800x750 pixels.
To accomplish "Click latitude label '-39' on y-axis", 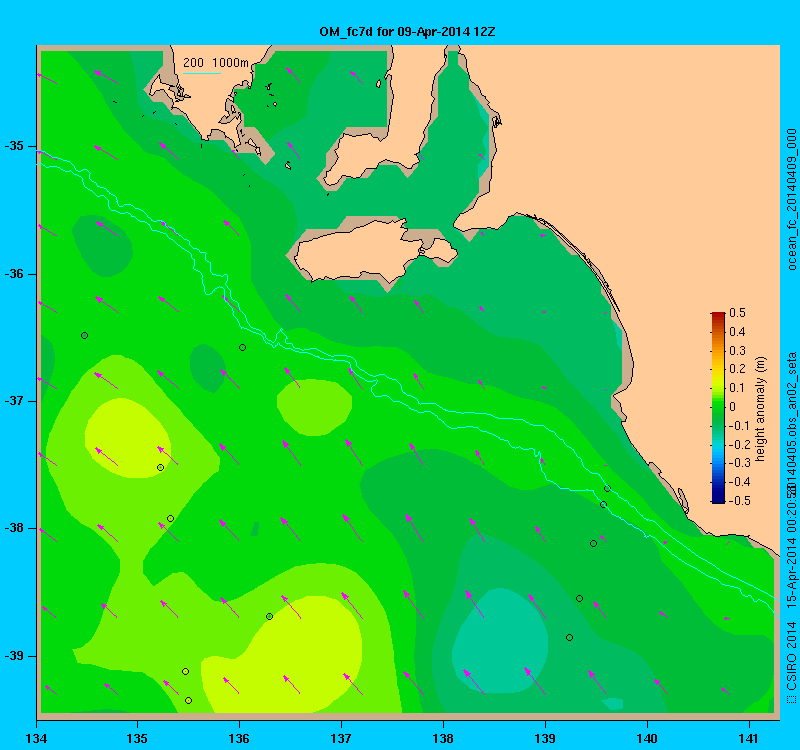I will click(14, 656).
